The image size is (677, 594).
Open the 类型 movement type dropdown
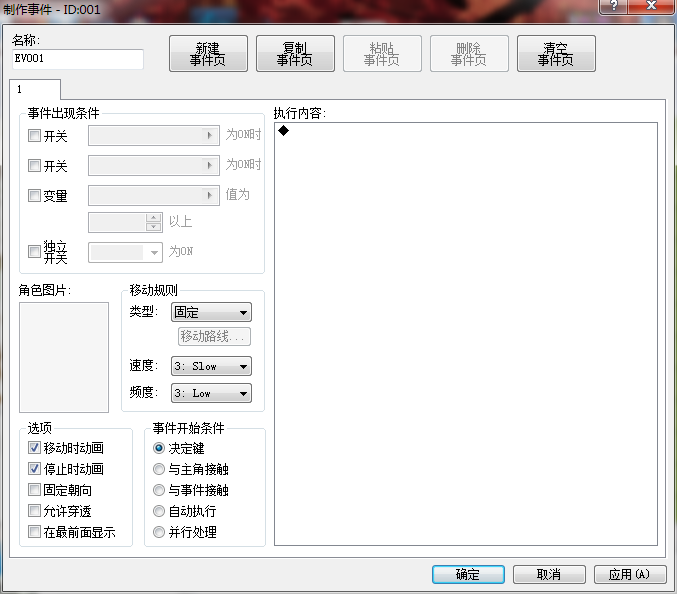212,312
